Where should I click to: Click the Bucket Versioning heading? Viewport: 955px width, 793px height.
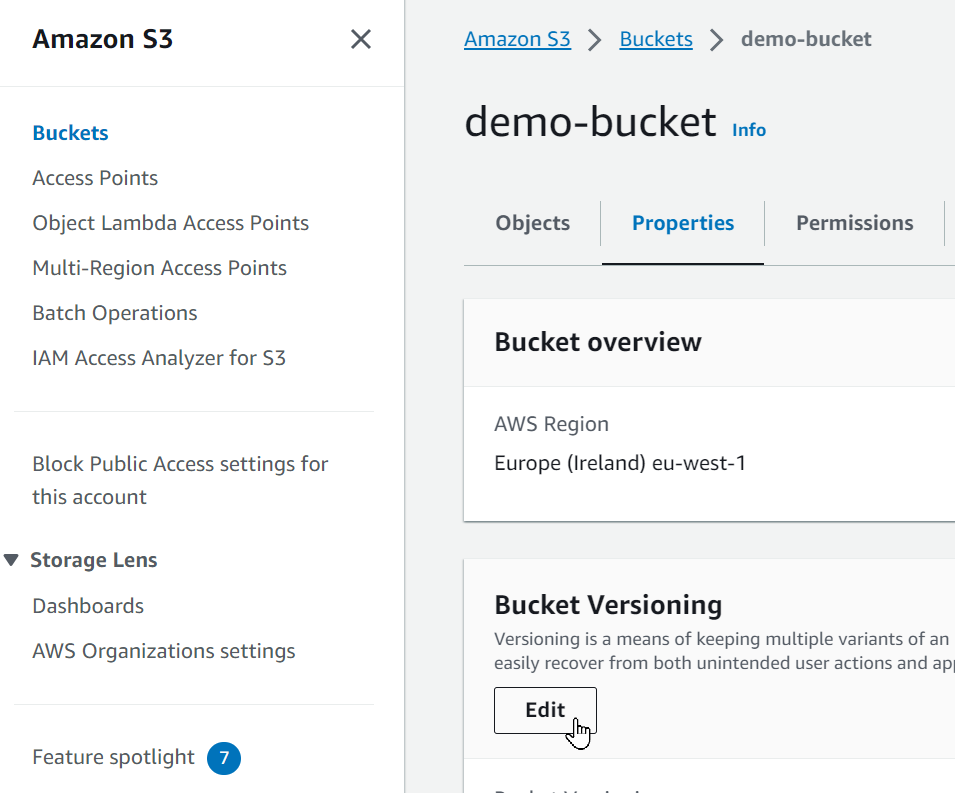coord(608,605)
